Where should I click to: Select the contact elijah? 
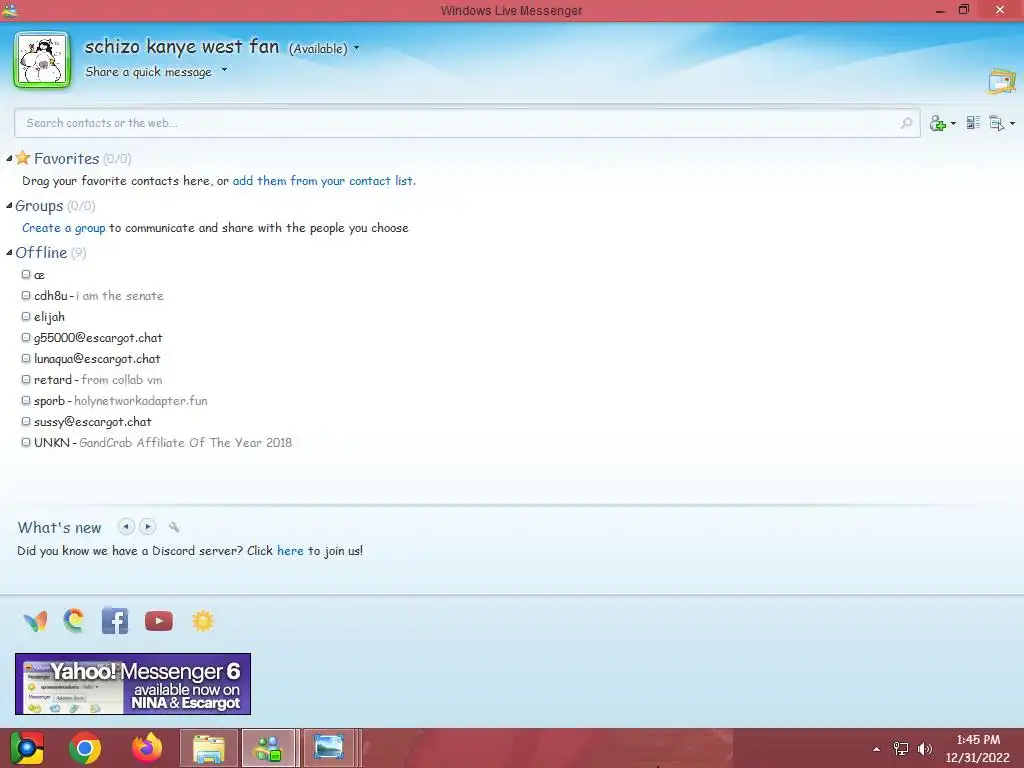click(x=49, y=317)
